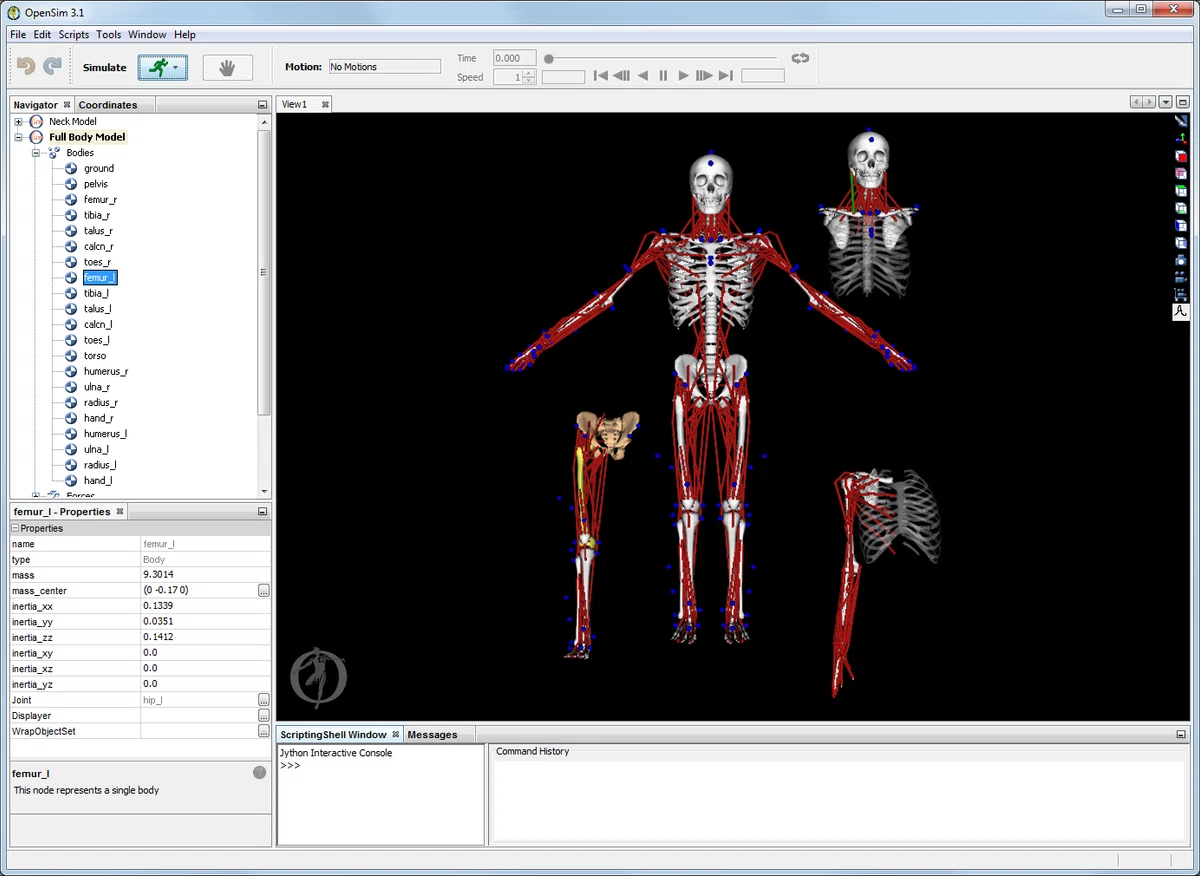
Task: Expand the Neck Model tree node
Action: click(18, 121)
